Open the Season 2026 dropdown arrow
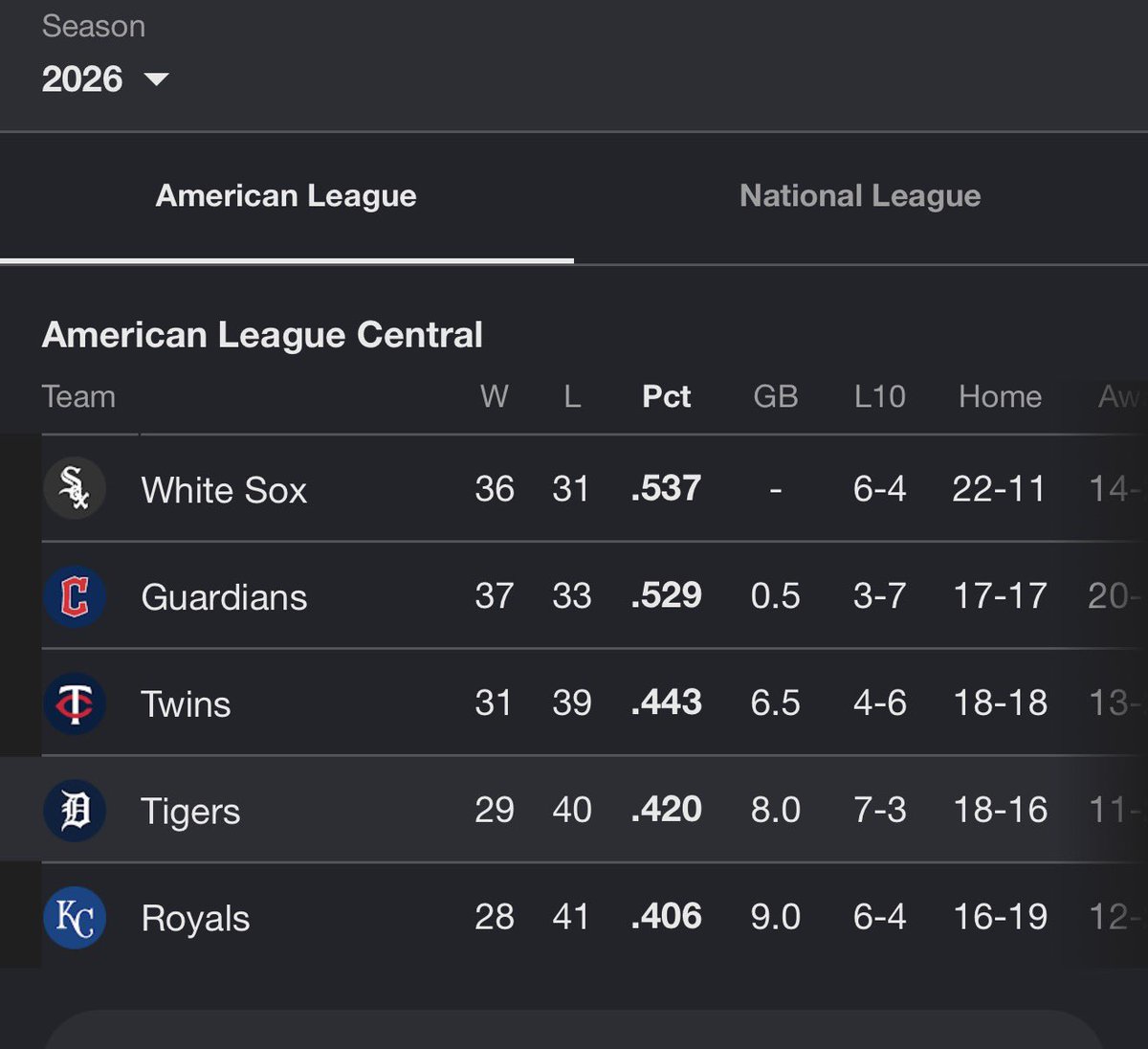 coord(156,79)
